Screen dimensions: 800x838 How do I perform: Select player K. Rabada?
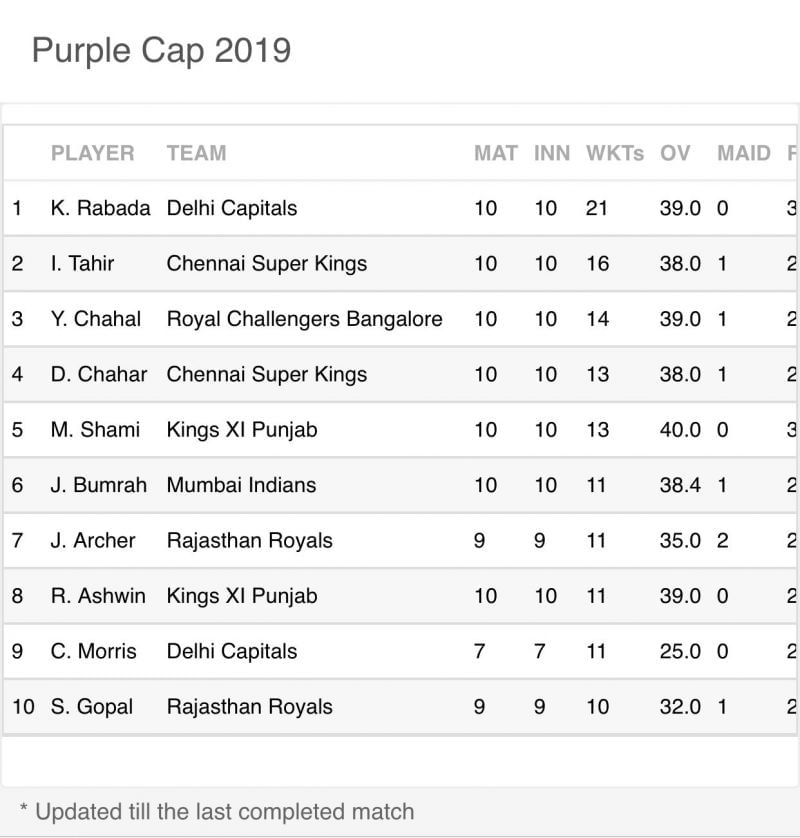point(100,208)
